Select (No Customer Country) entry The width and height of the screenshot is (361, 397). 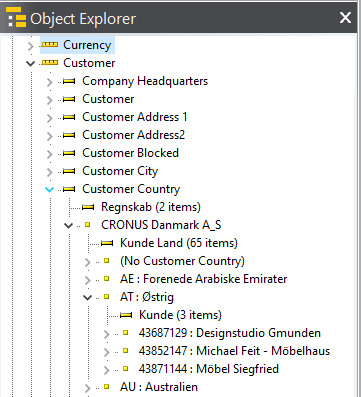(x=182, y=261)
